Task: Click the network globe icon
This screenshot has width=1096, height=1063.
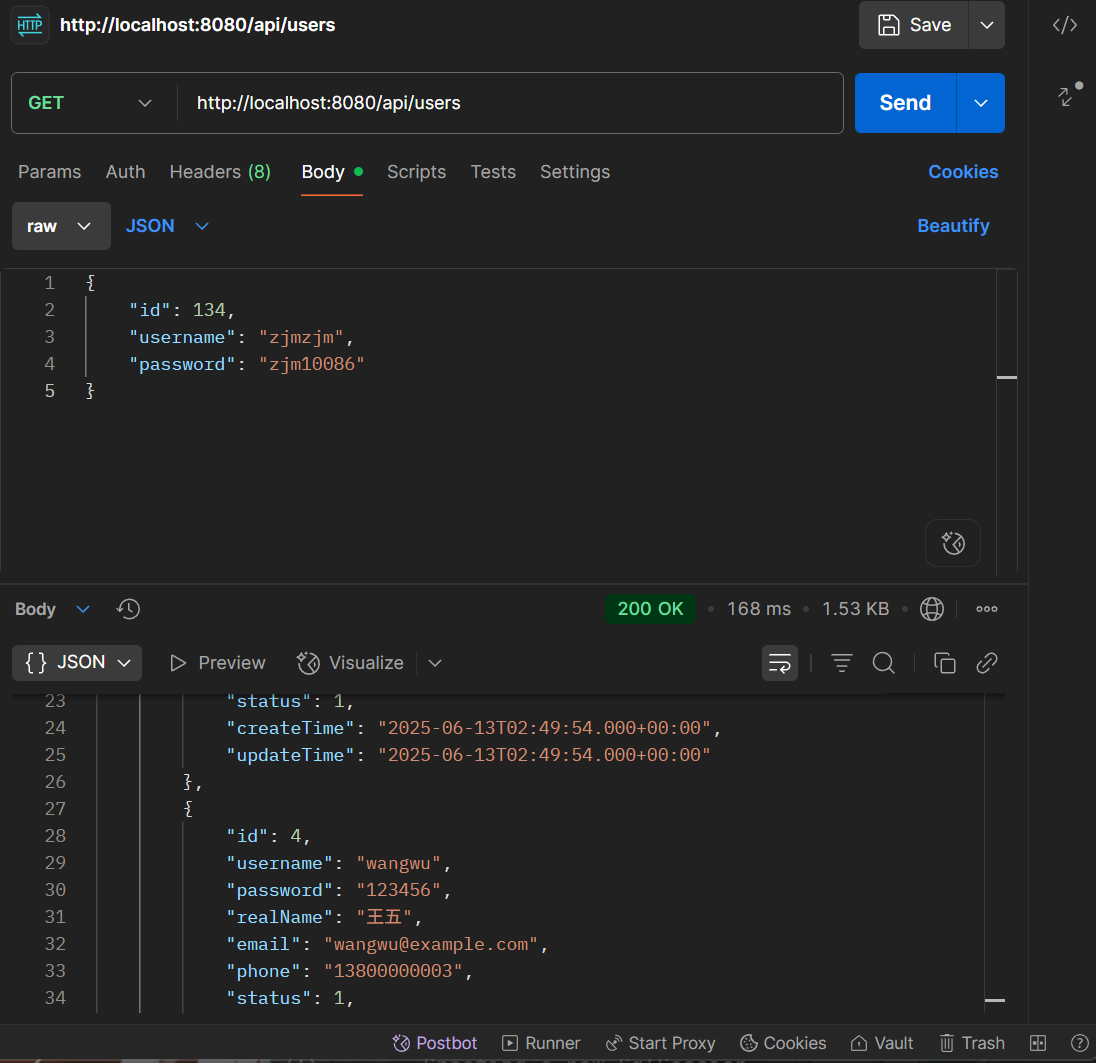Action: (931, 609)
